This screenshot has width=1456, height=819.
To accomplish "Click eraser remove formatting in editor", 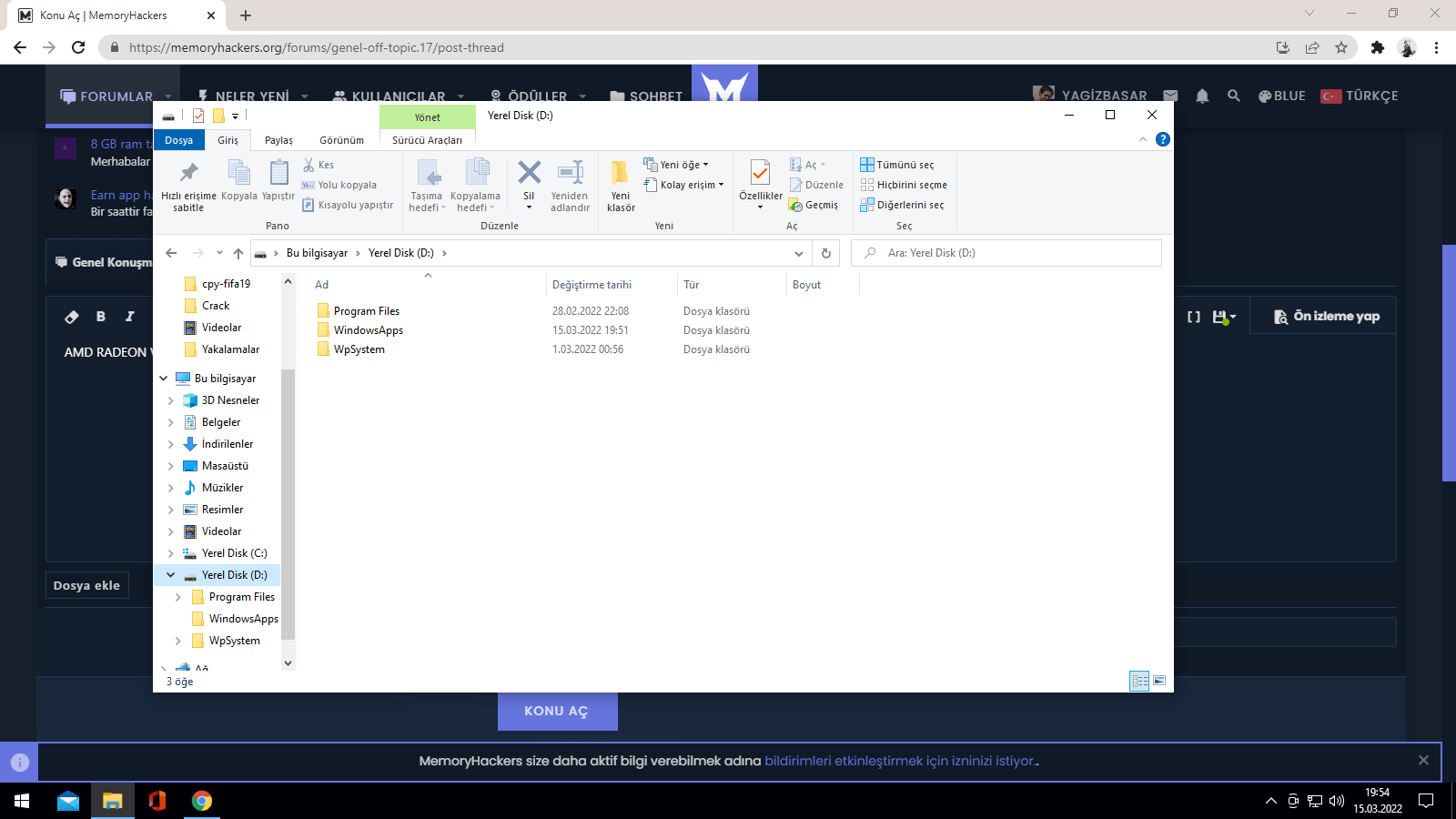I will coord(72,317).
